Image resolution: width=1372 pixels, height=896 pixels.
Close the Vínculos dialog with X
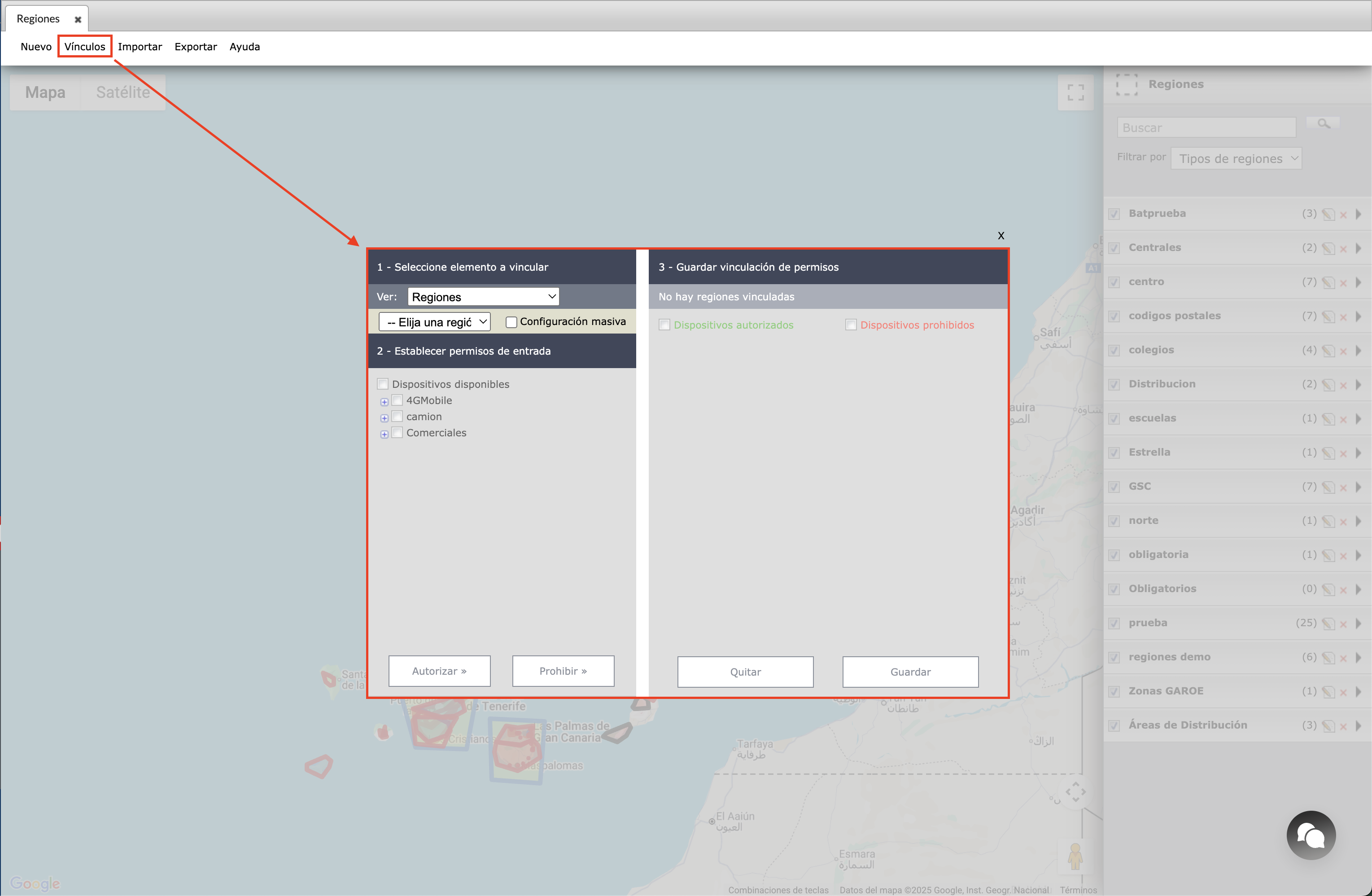coord(1001,235)
